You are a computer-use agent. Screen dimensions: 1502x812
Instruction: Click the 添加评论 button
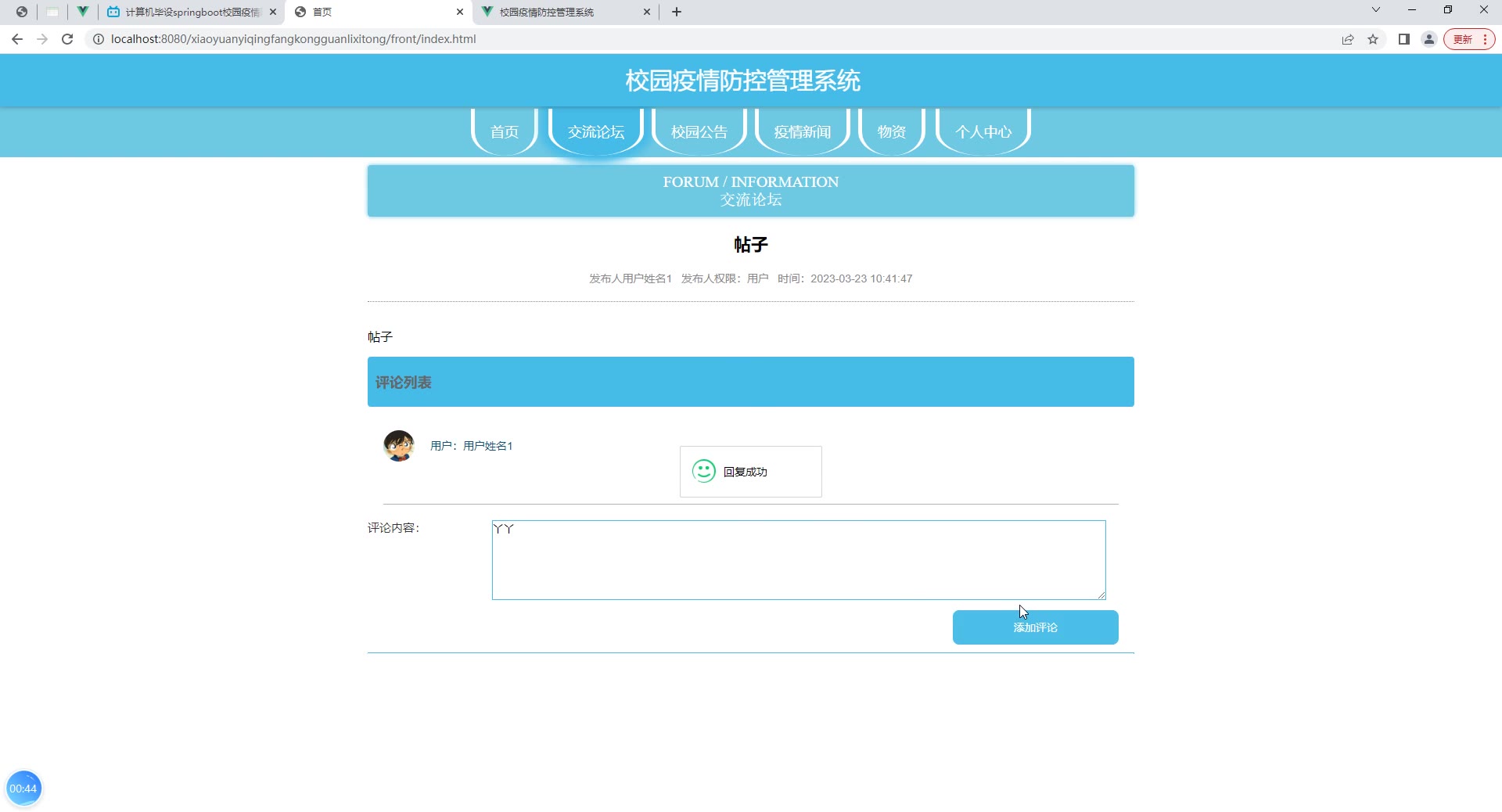pos(1036,627)
